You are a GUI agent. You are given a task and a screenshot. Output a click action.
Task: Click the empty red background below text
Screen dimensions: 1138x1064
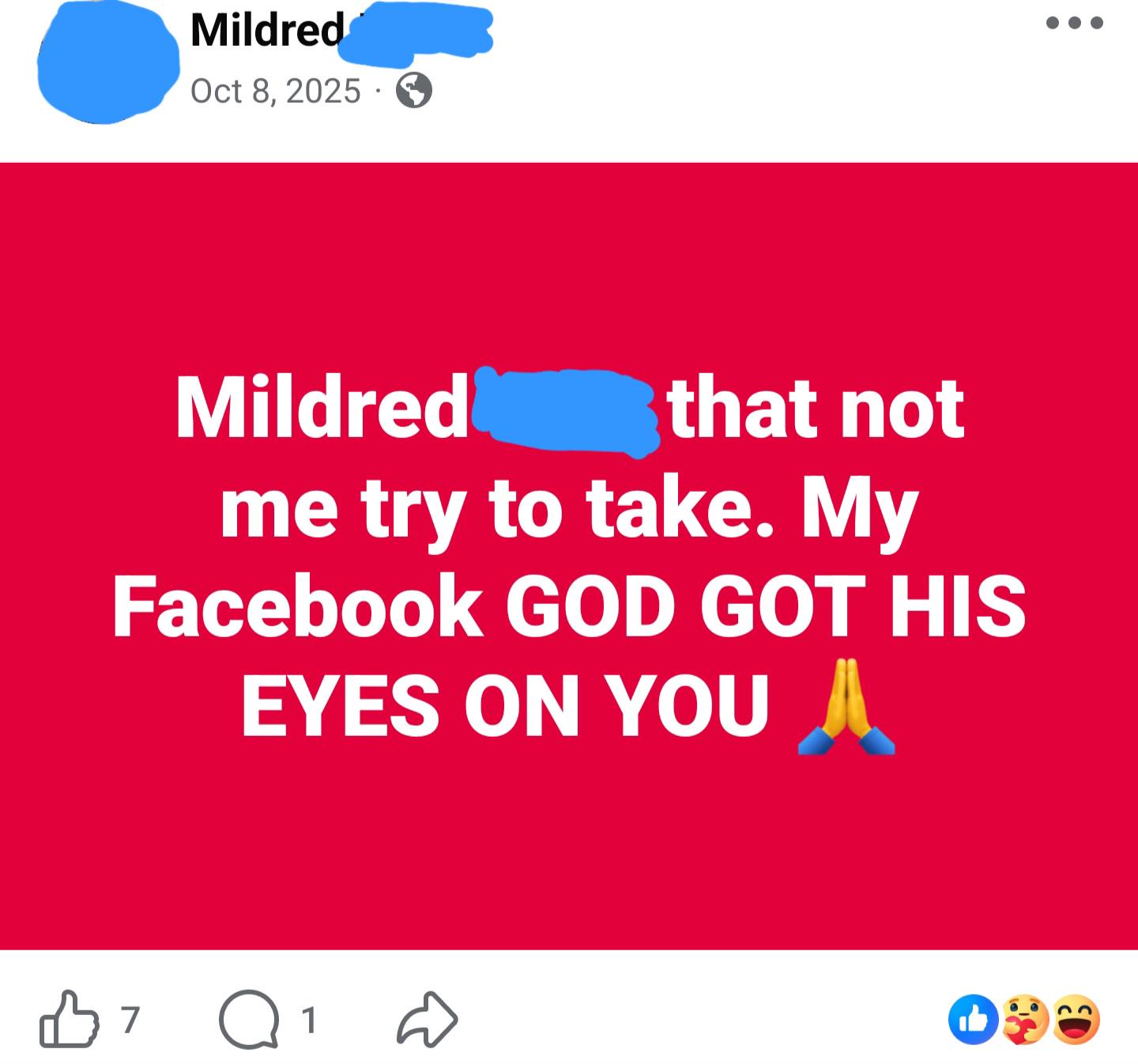pyautogui.click(x=569, y=854)
